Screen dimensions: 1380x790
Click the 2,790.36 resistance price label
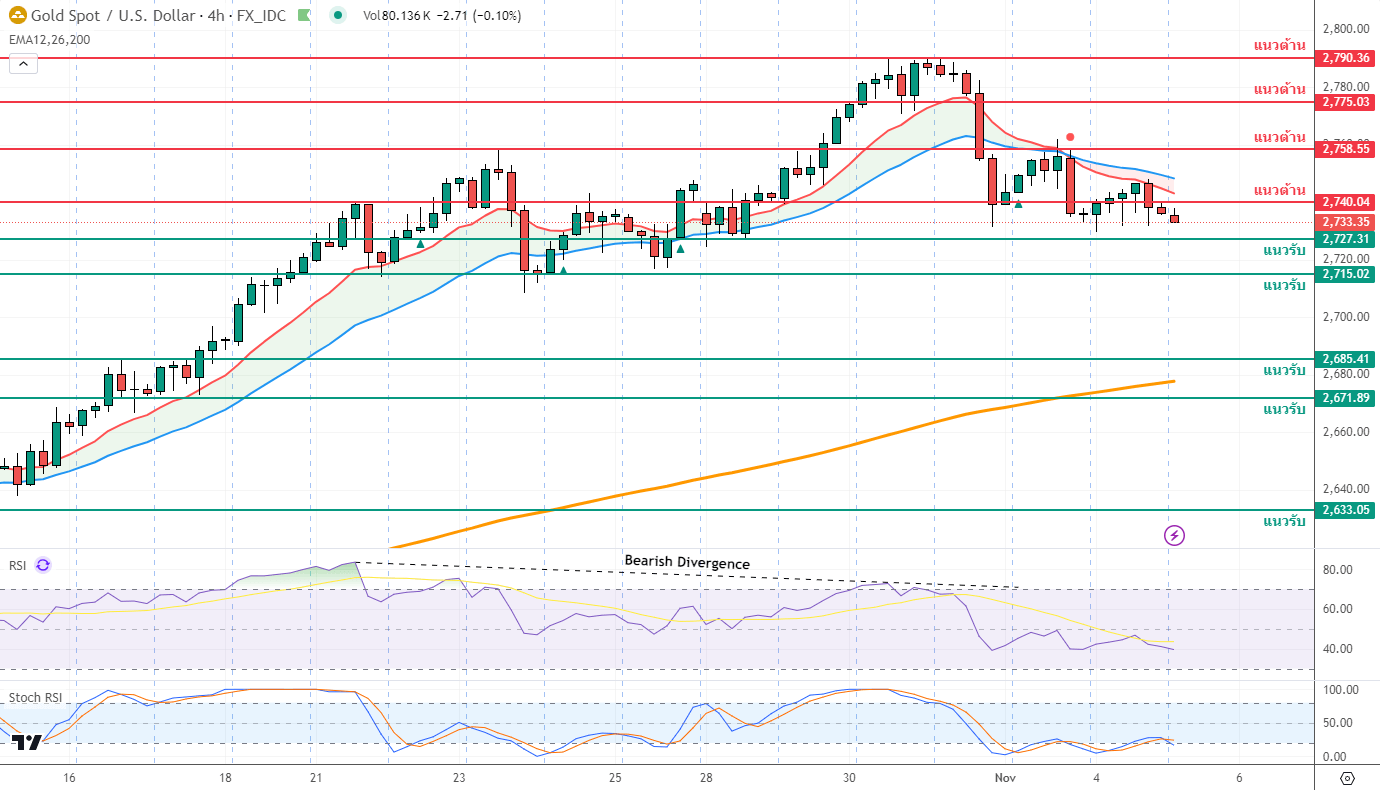(x=1346, y=58)
